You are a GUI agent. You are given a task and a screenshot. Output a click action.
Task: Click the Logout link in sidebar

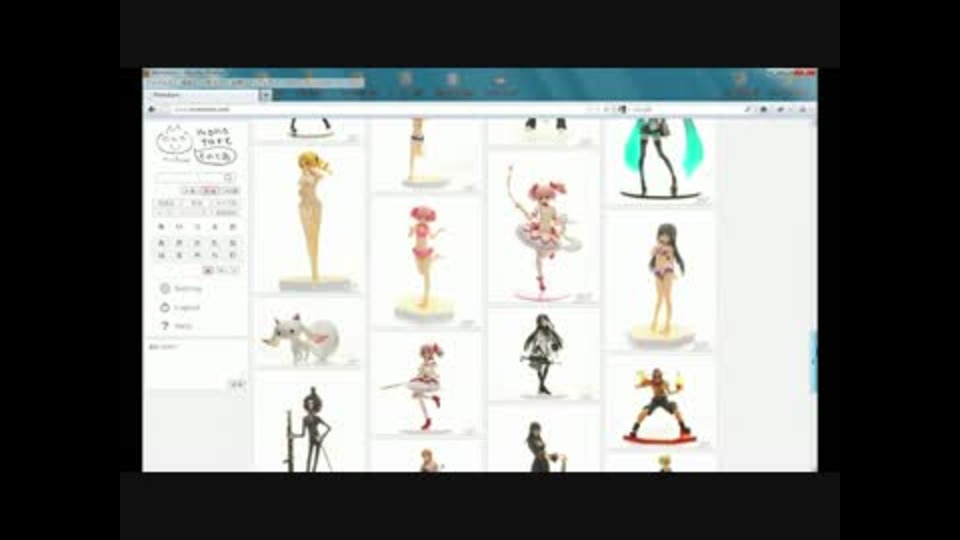tap(187, 307)
